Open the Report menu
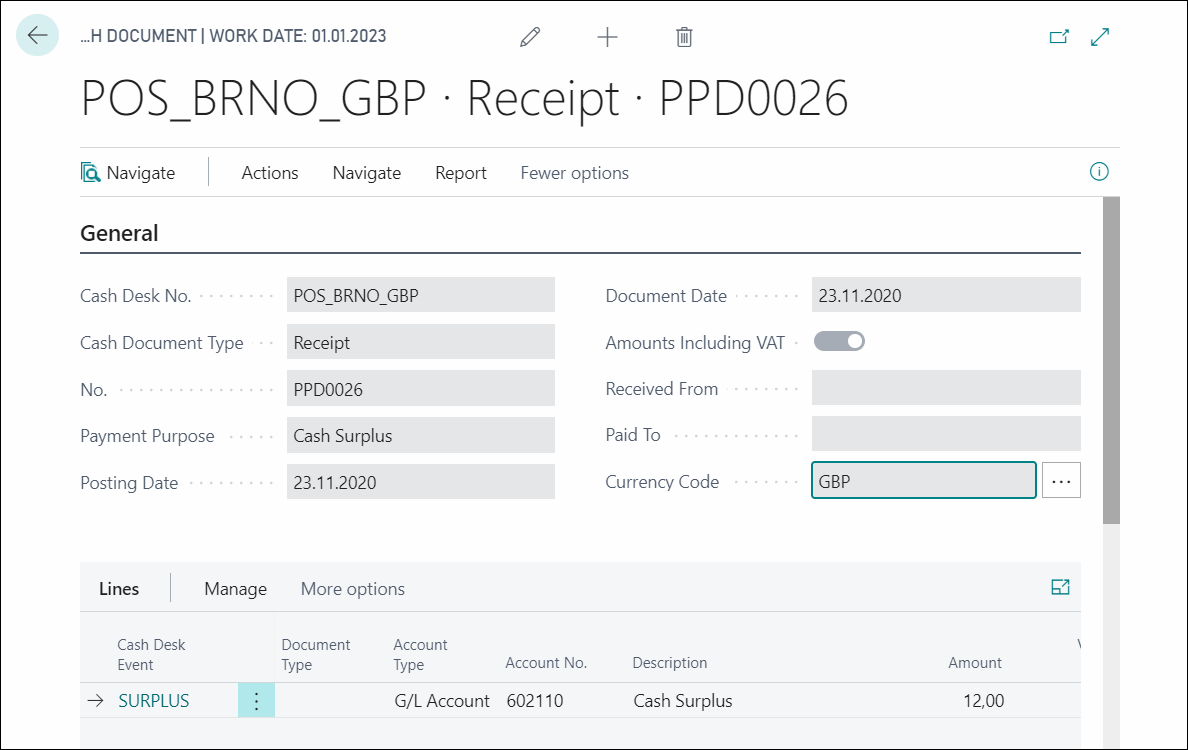This screenshot has width=1188, height=750. (461, 173)
